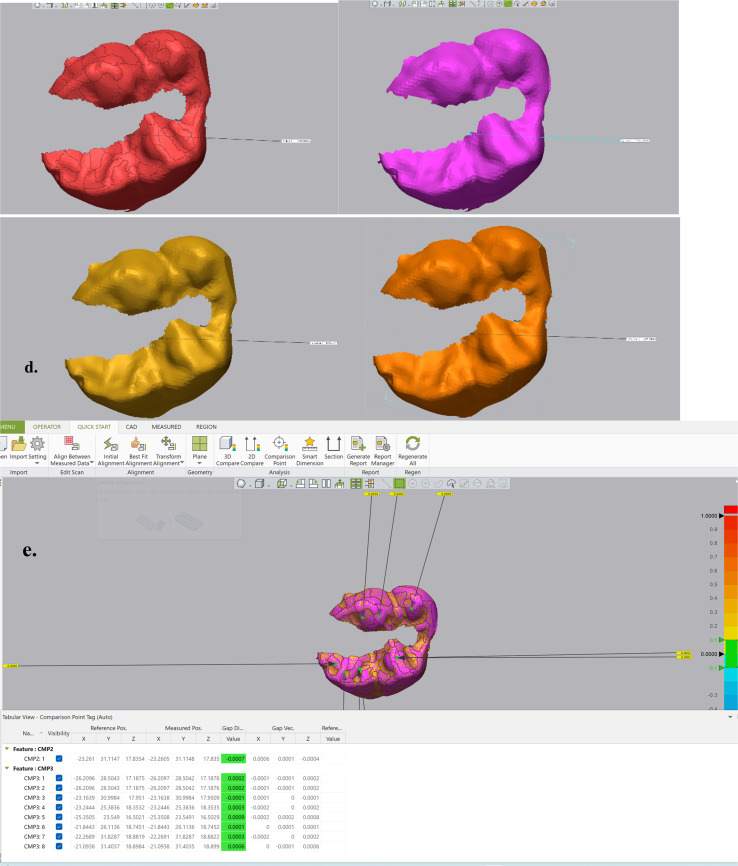Switch to the CAD tab
This screenshot has width=738, height=866.
click(x=131, y=427)
